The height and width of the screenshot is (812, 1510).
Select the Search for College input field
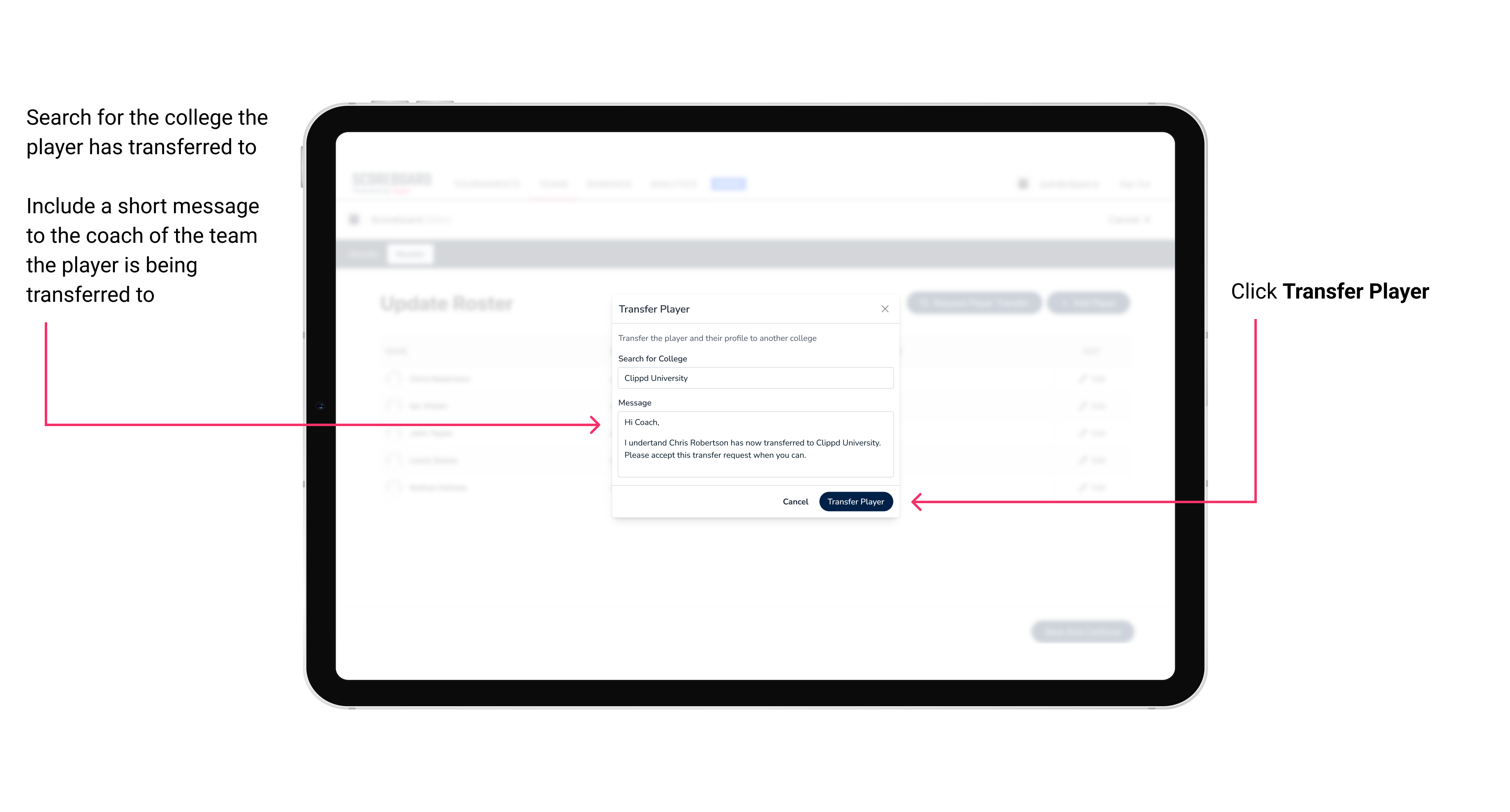tap(753, 378)
